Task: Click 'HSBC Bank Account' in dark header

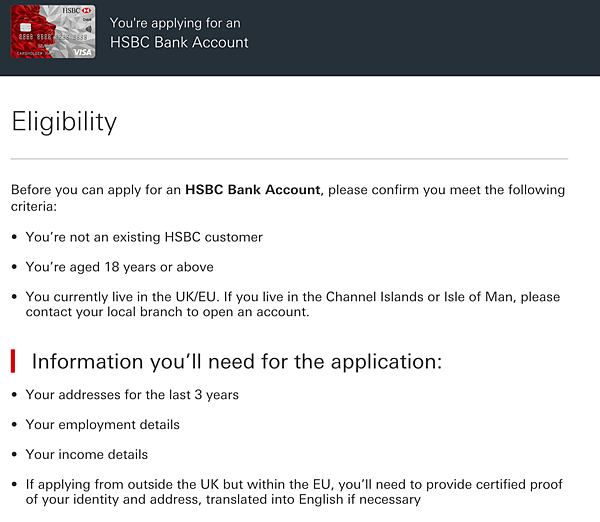Action: pos(179,42)
